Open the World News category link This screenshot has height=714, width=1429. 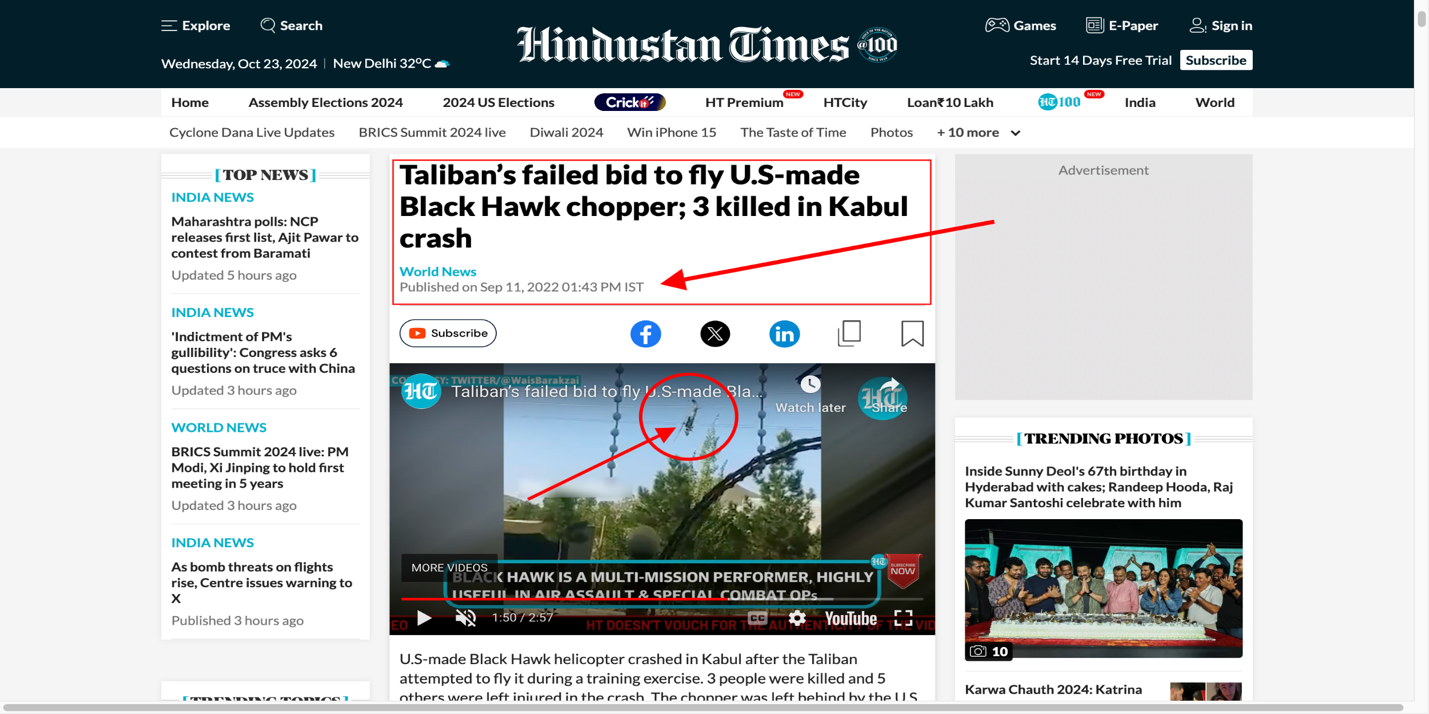coord(438,271)
